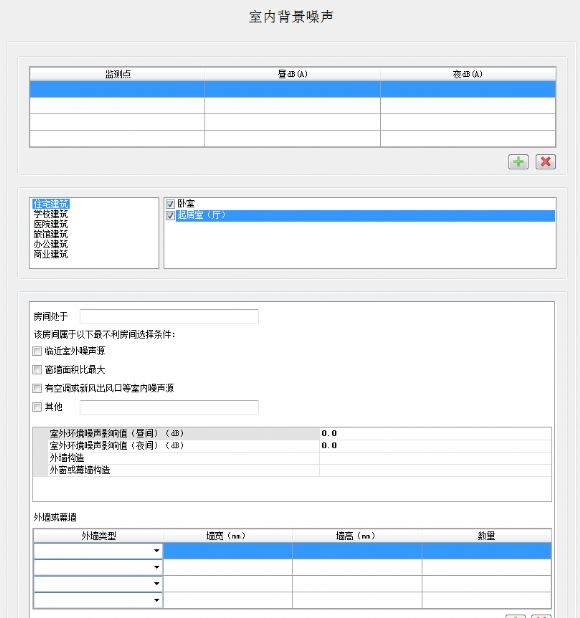This screenshot has height=618, width=580.
Task: Select 医院建筑 in building type list
Action: tap(51, 224)
